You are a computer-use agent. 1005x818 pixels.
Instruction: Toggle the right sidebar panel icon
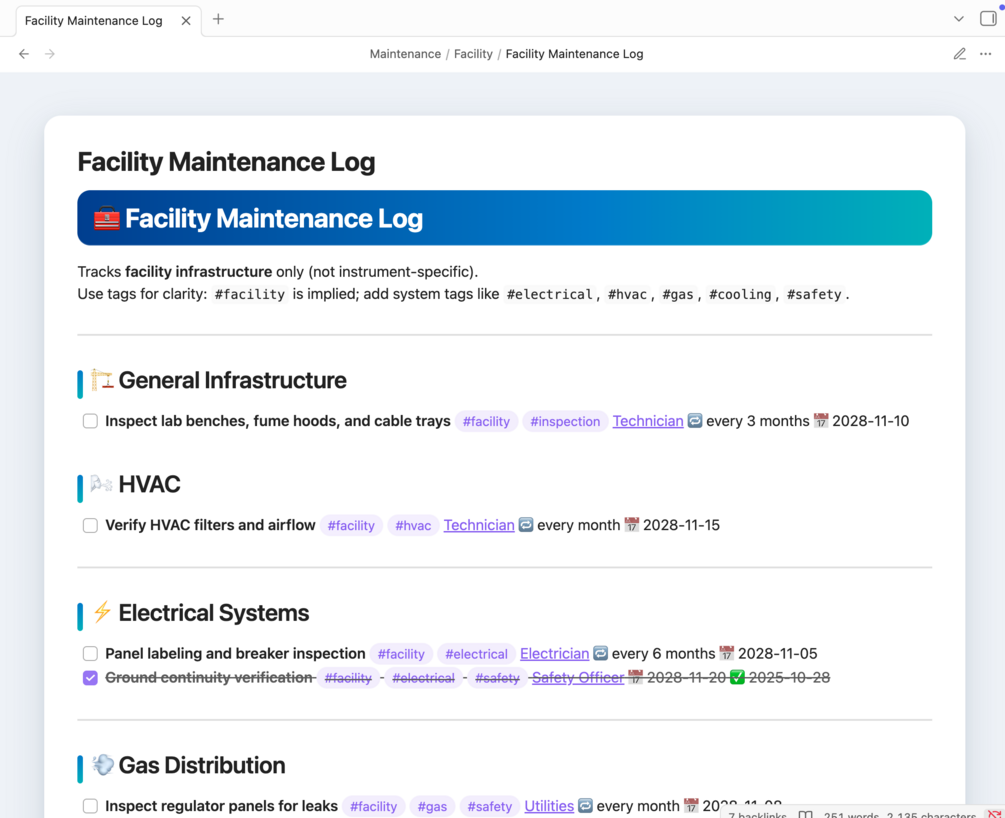[988, 19]
